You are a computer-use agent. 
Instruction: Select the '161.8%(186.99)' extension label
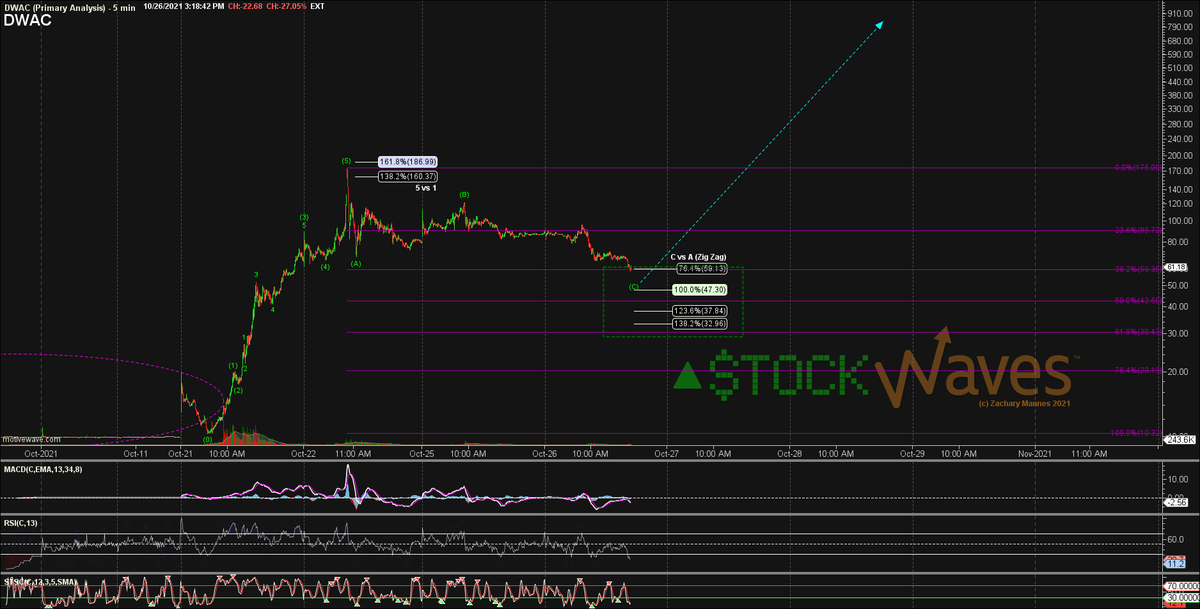pos(408,161)
